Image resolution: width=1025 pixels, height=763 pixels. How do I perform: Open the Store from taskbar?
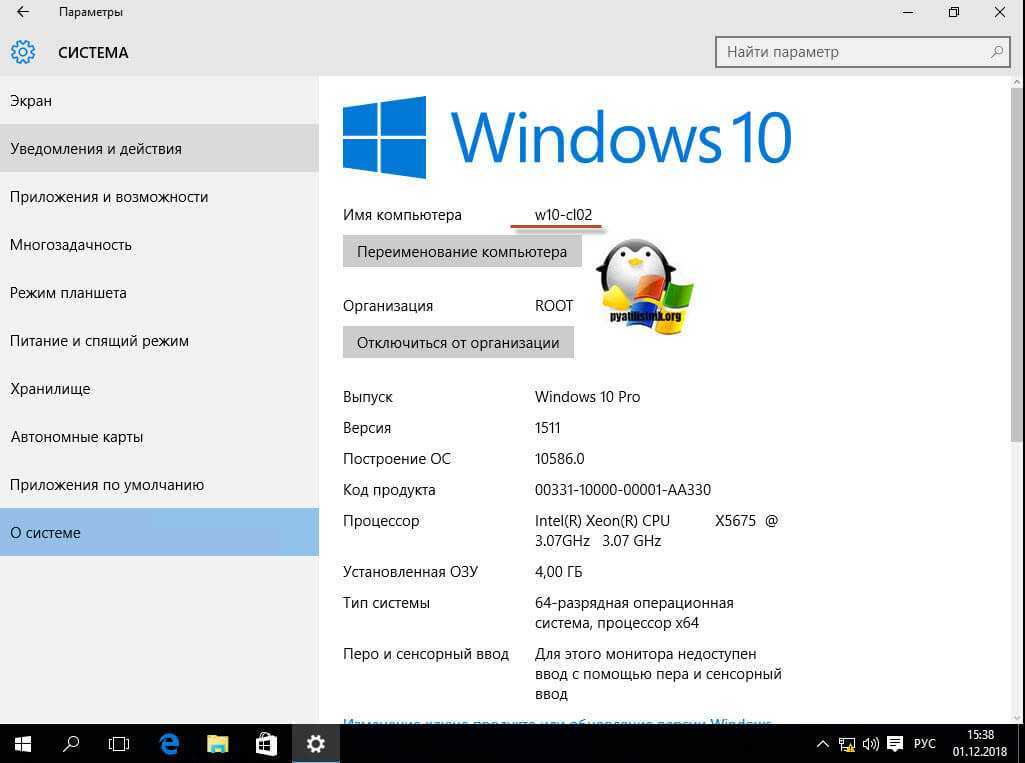[266, 743]
